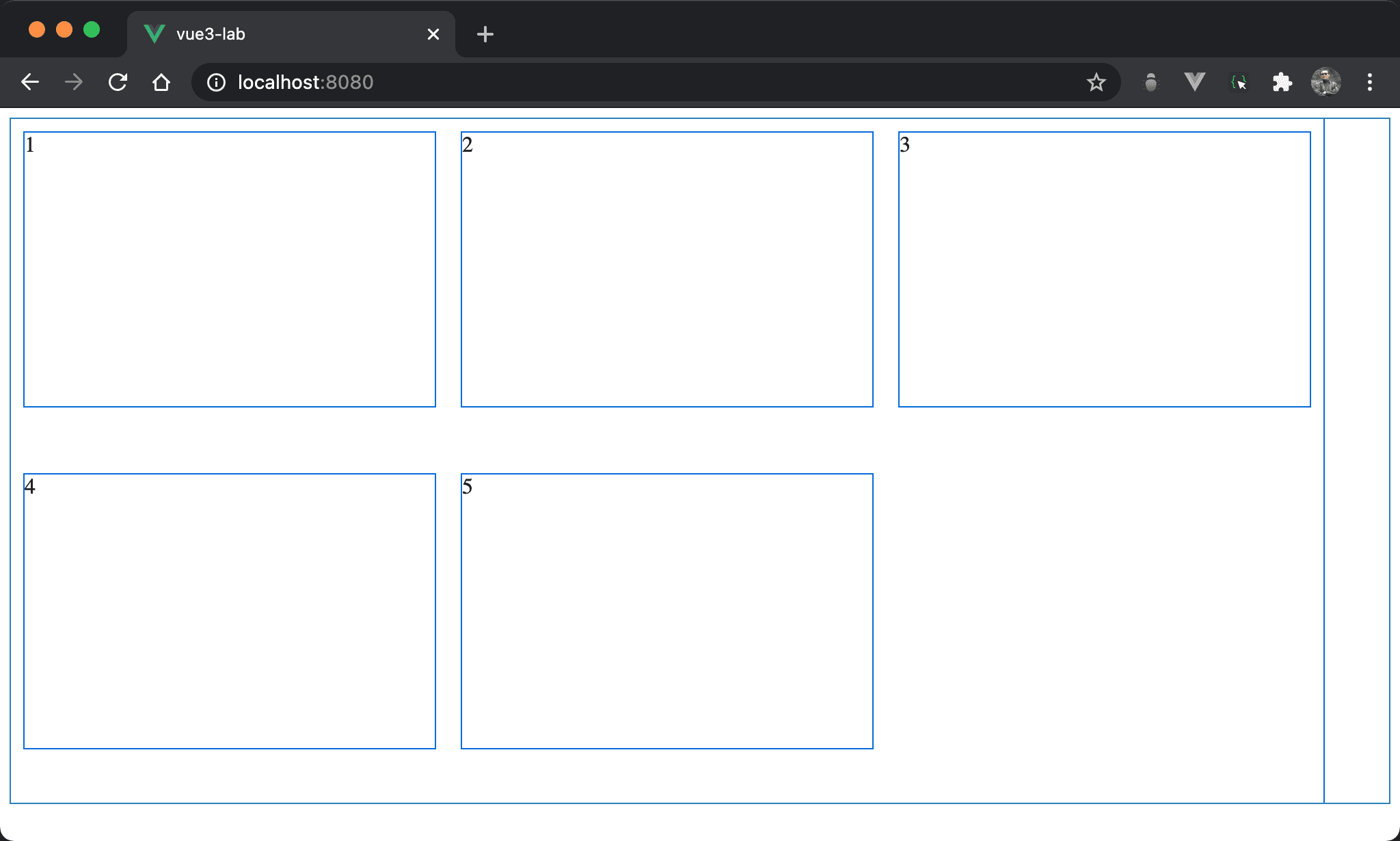Close the vue3-lab tab
Image resolution: width=1400 pixels, height=841 pixels.
pyautogui.click(x=433, y=34)
